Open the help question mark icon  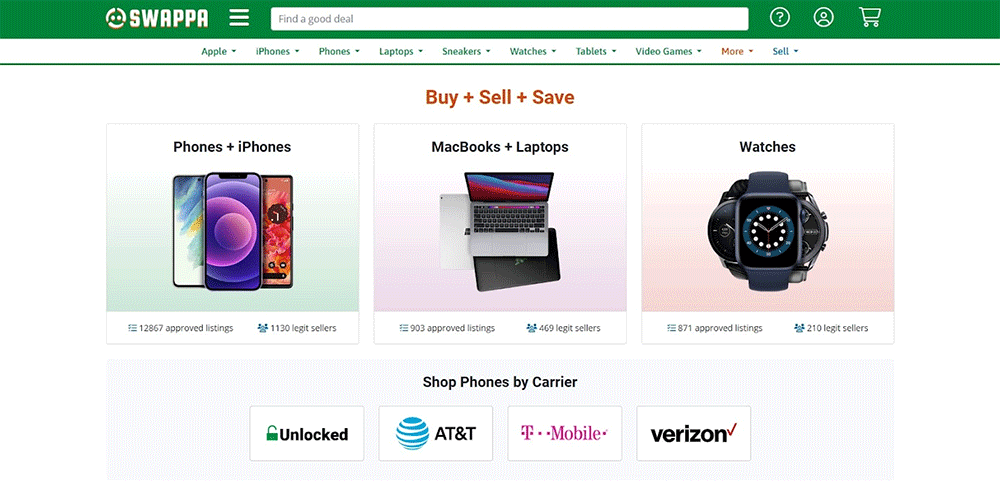780,18
